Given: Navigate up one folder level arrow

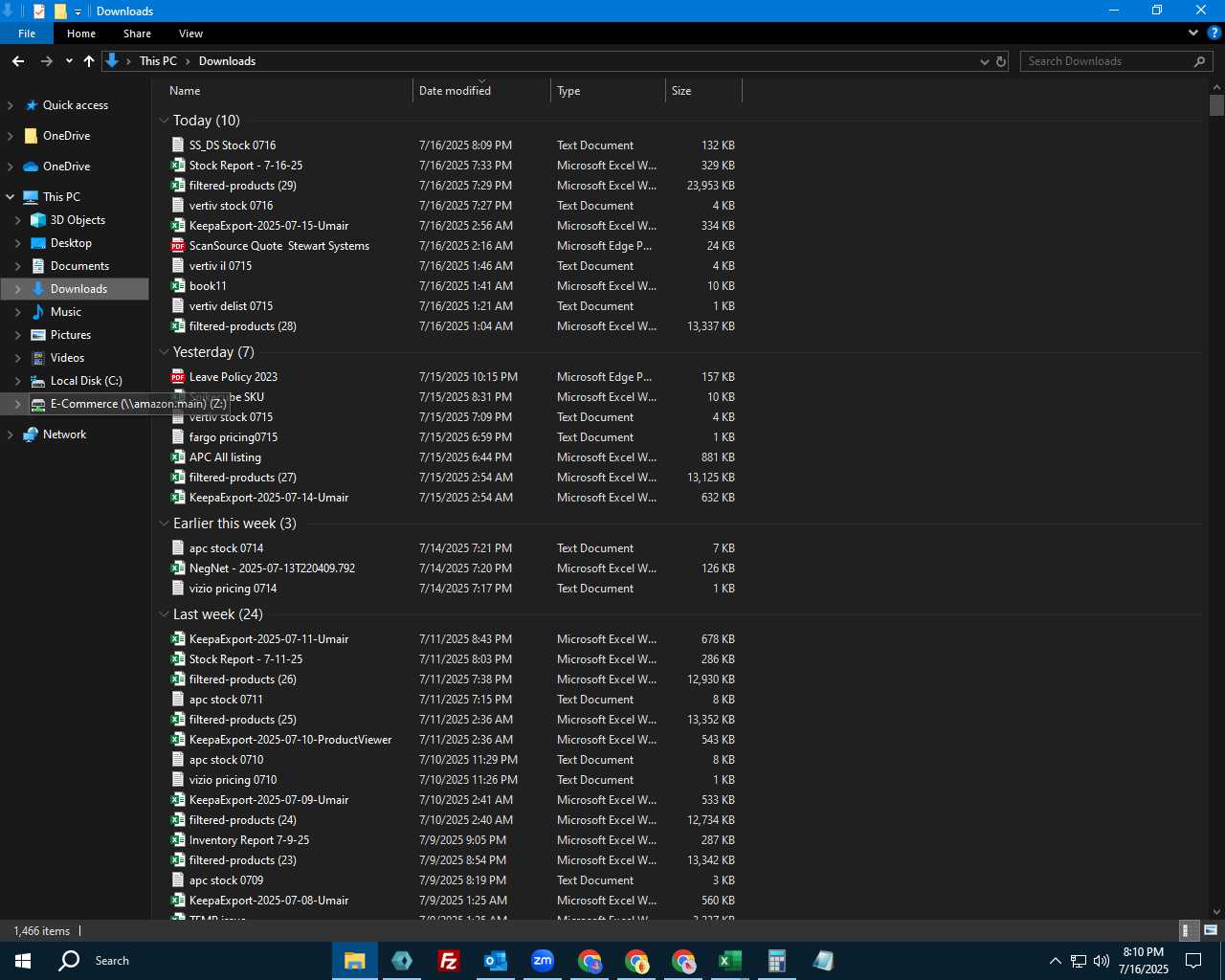Looking at the screenshot, I should (89, 61).
